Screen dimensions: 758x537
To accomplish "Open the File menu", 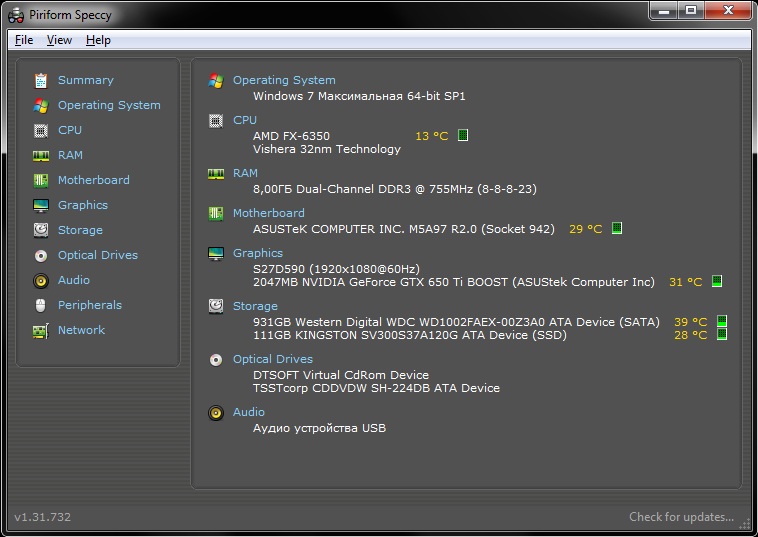I will tap(24, 40).
